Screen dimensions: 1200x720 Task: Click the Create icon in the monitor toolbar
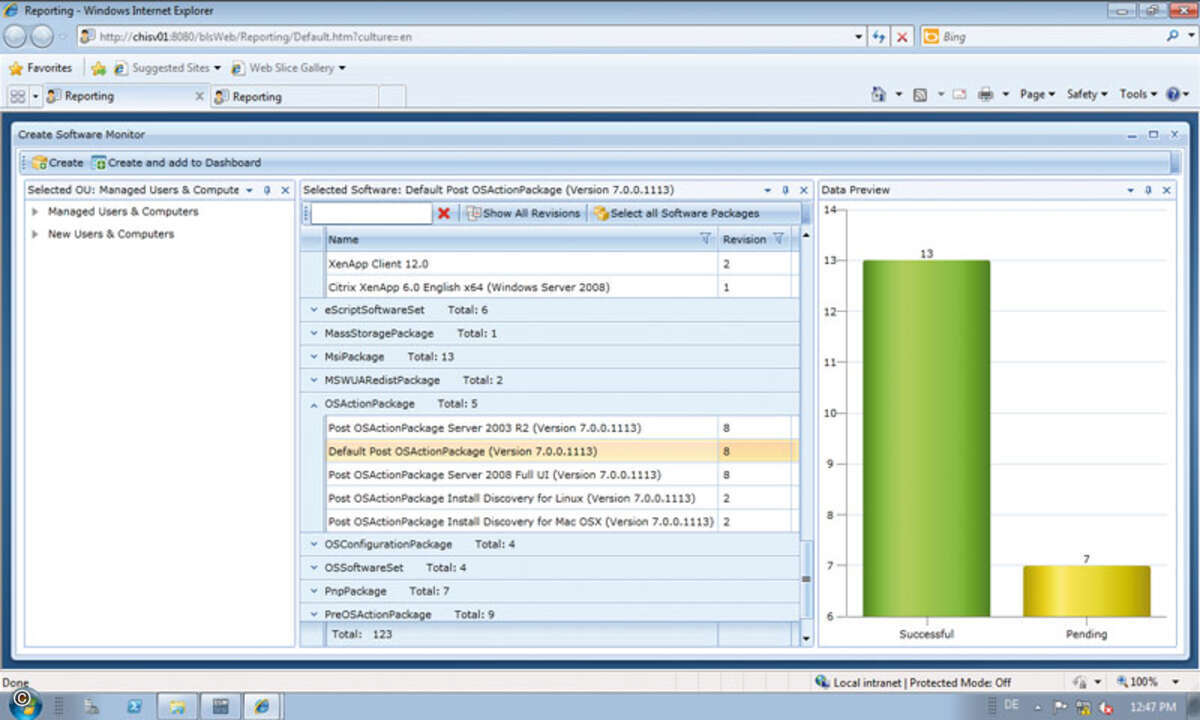tap(39, 162)
